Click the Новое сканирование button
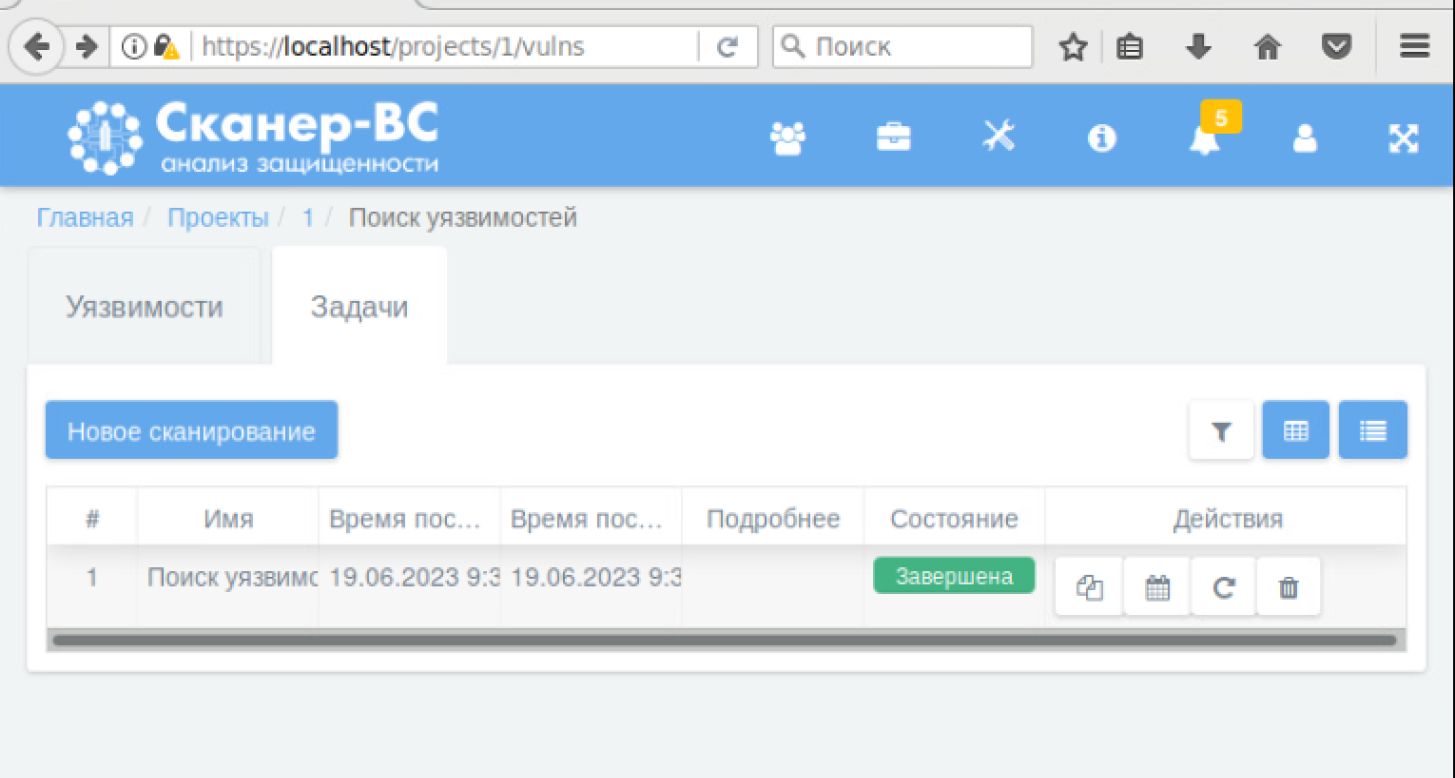This screenshot has width=1455, height=778. click(x=191, y=431)
